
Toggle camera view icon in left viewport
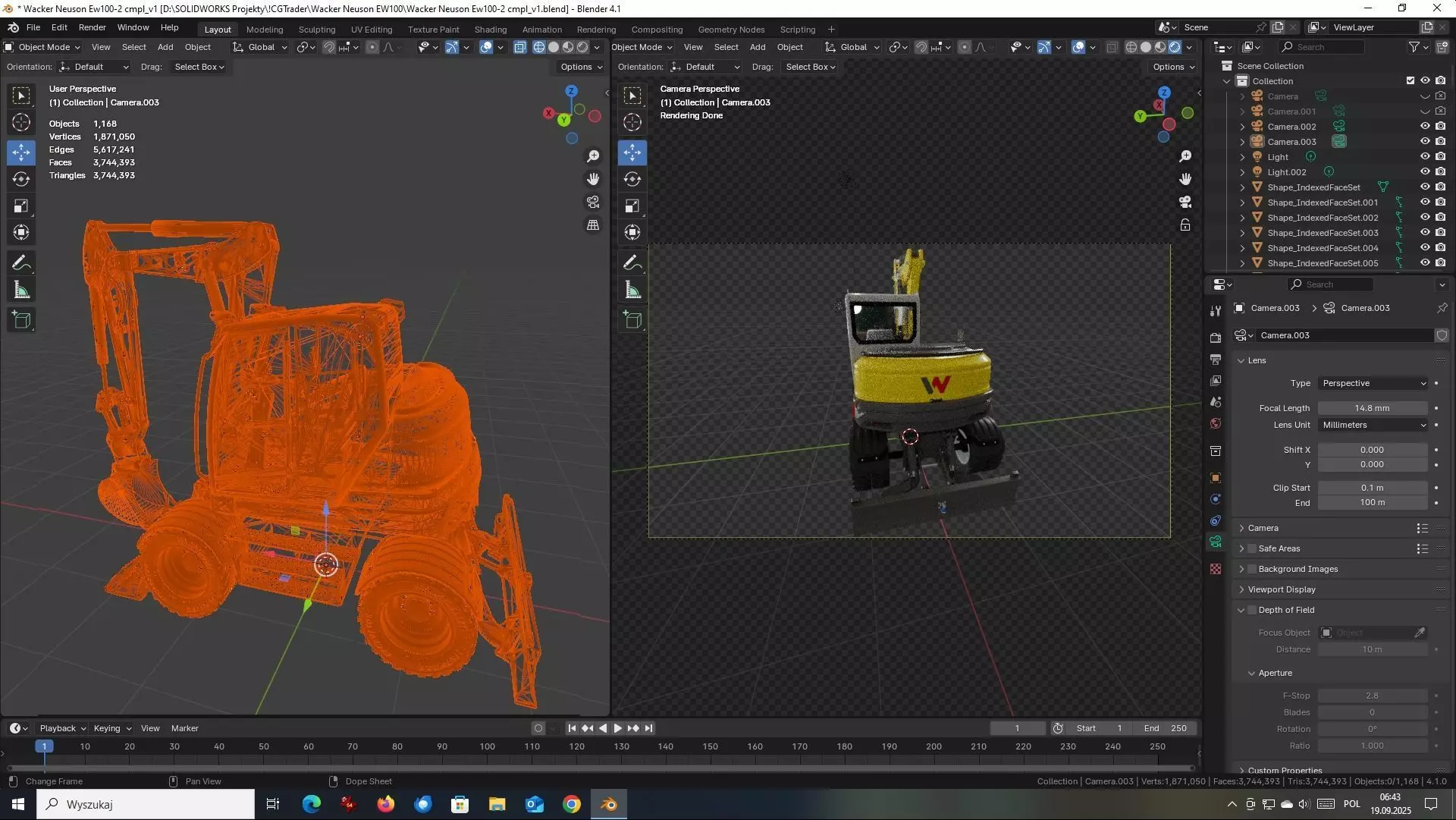click(593, 203)
